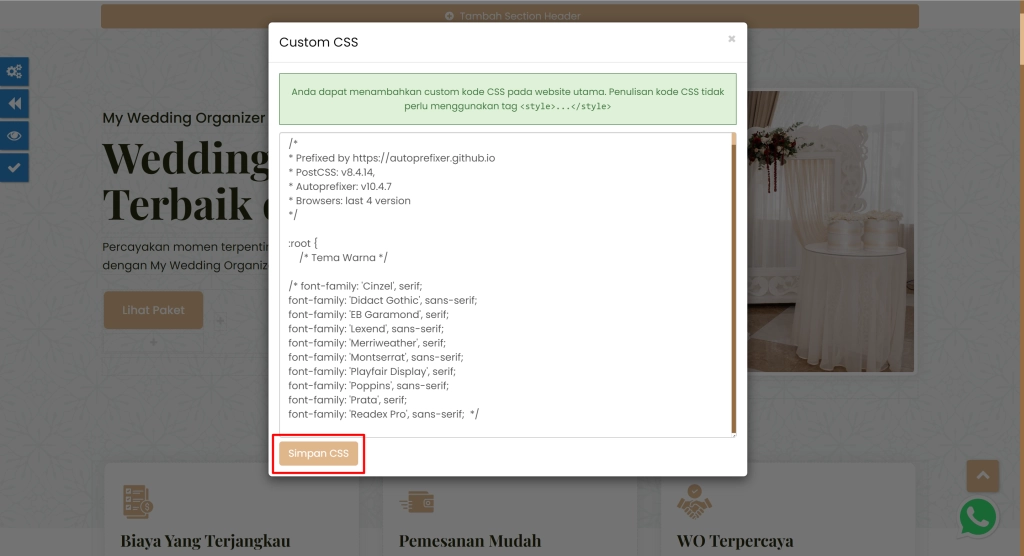Image resolution: width=1024 pixels, height=556 pixels.
Task: Toggle the eye preview icon in sidebar
Action: (x=14, y=135)
